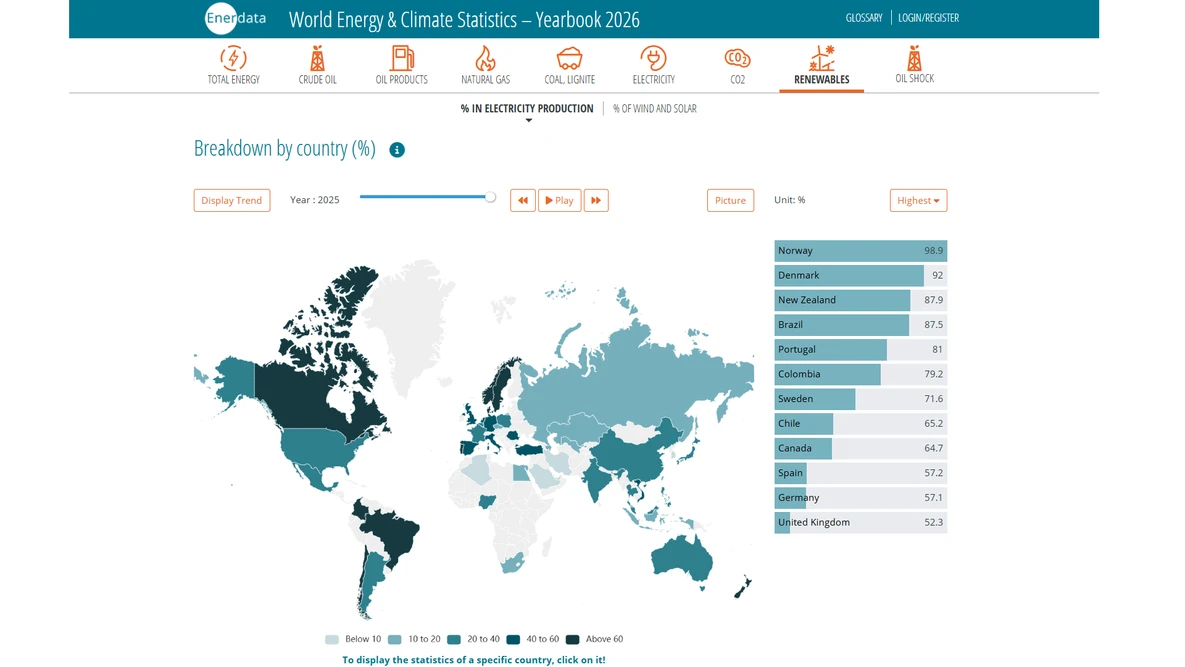Select the Crude Oil derrick icon
The image size is (1185, 667).
pos(317,58)
